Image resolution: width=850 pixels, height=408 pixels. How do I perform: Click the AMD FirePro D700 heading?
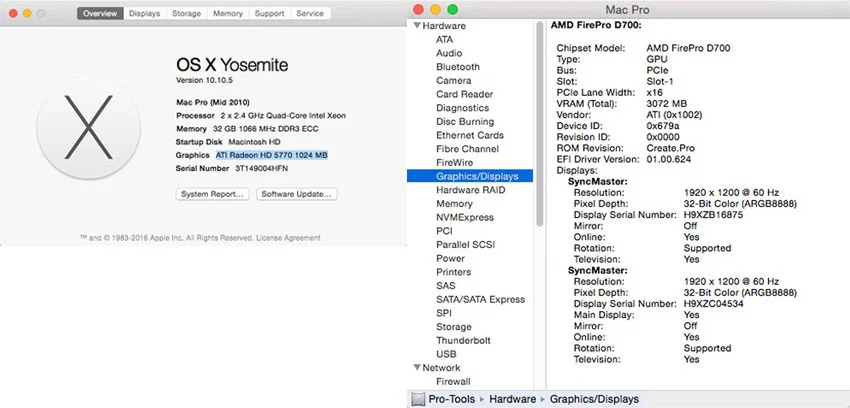pyautogui.click(x=596, y=25)
